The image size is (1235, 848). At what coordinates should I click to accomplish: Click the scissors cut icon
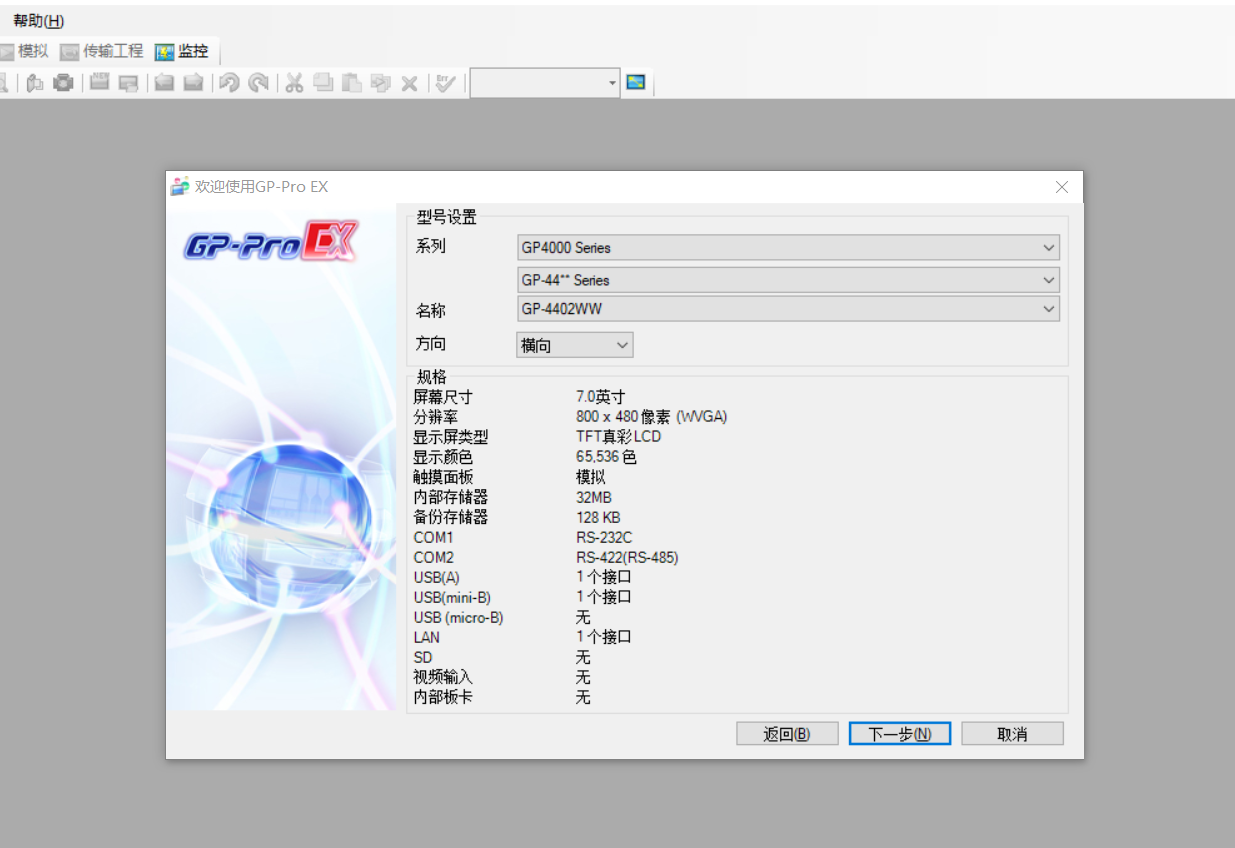pyautogui.click(x=294, y=83)
